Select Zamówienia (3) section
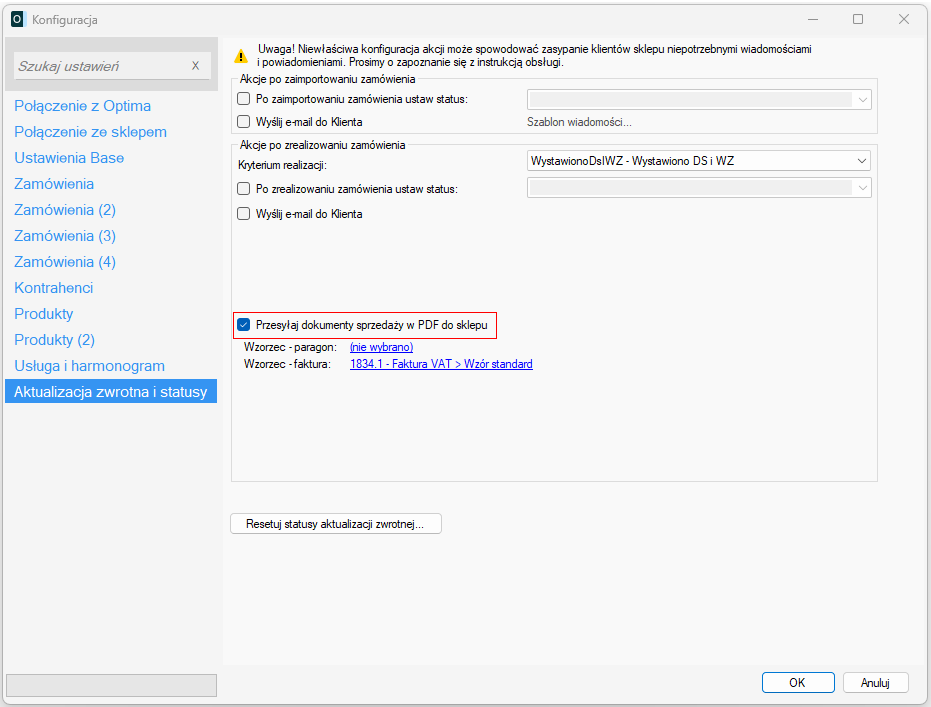The width and height of the screenshot is (931, 707). (65, 236)
